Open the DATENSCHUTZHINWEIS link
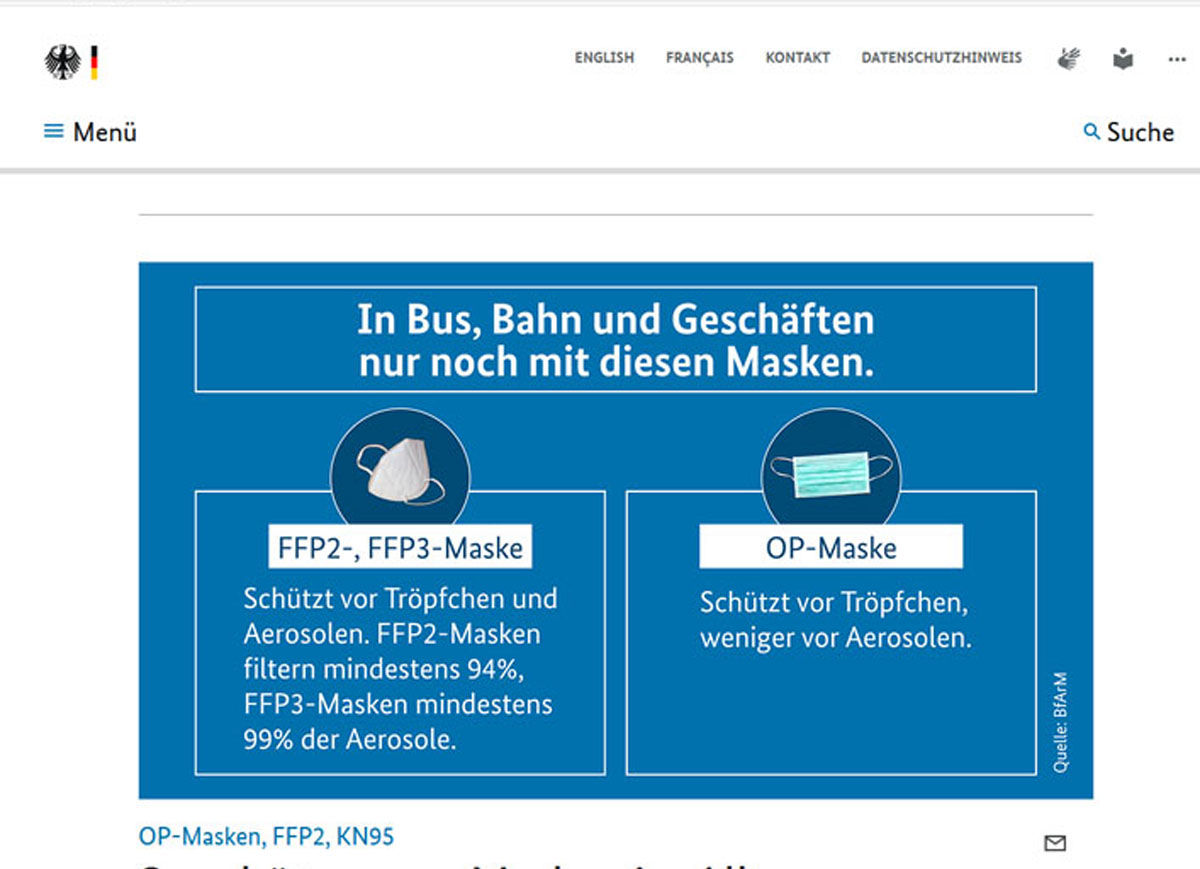This screenshot has width=1200, height=869. coord(941,58)
